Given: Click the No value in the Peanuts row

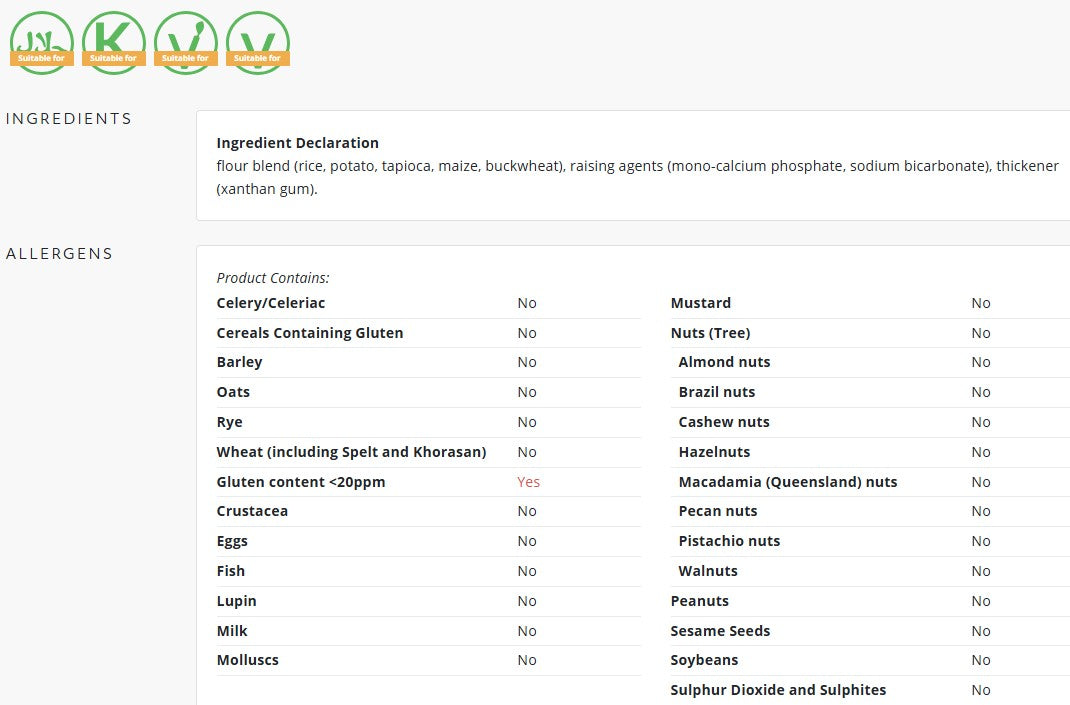Looking at the screenshot, I should tap(981, 601).
